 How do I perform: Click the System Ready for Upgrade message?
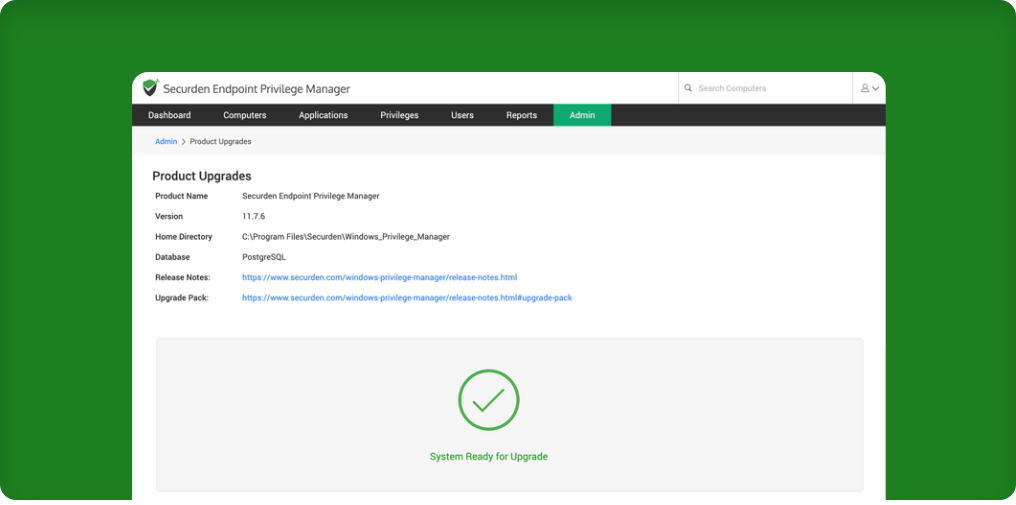click(489, 457)
